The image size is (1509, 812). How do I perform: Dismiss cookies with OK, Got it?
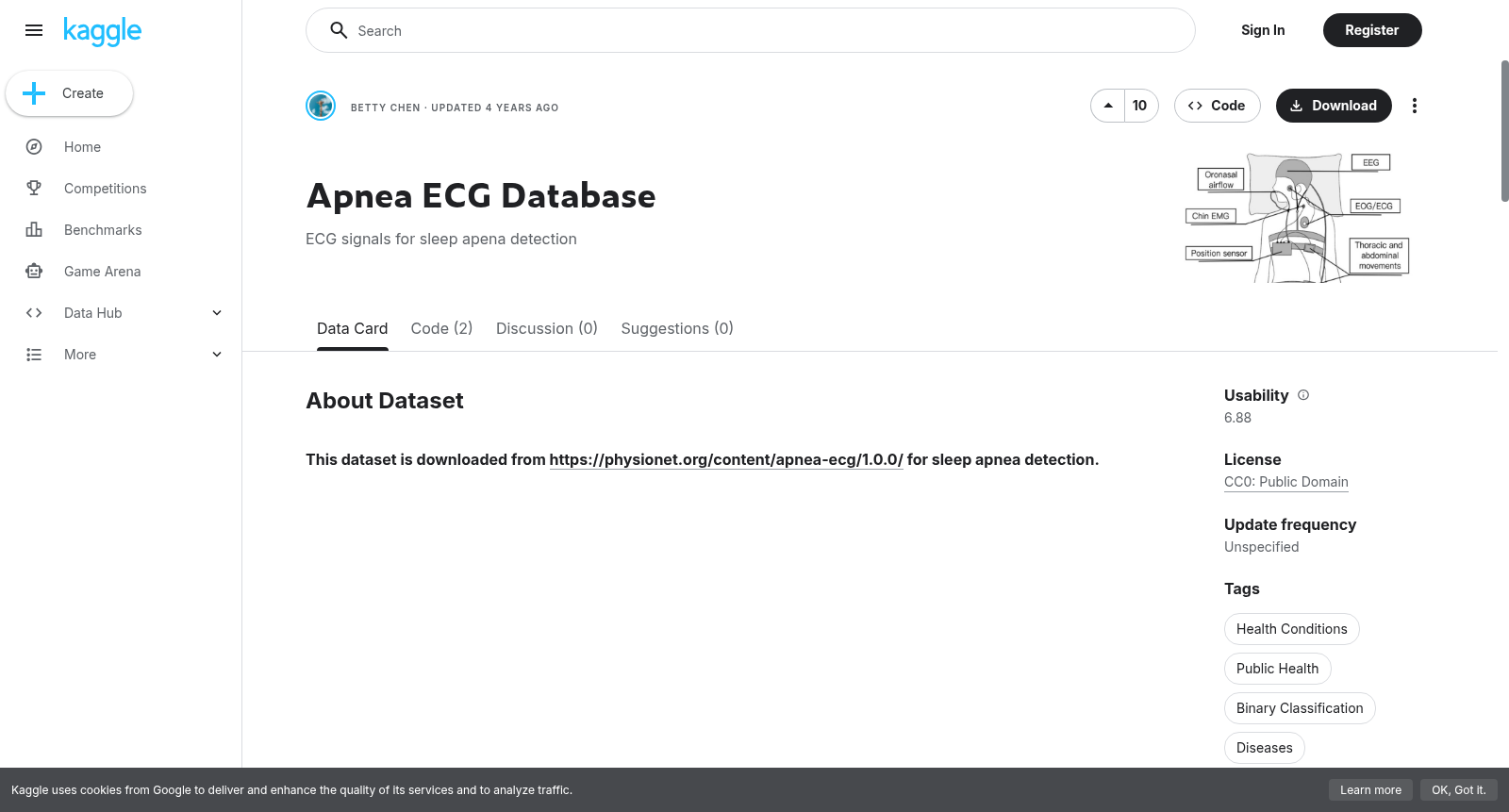[x=1459, y=790]
